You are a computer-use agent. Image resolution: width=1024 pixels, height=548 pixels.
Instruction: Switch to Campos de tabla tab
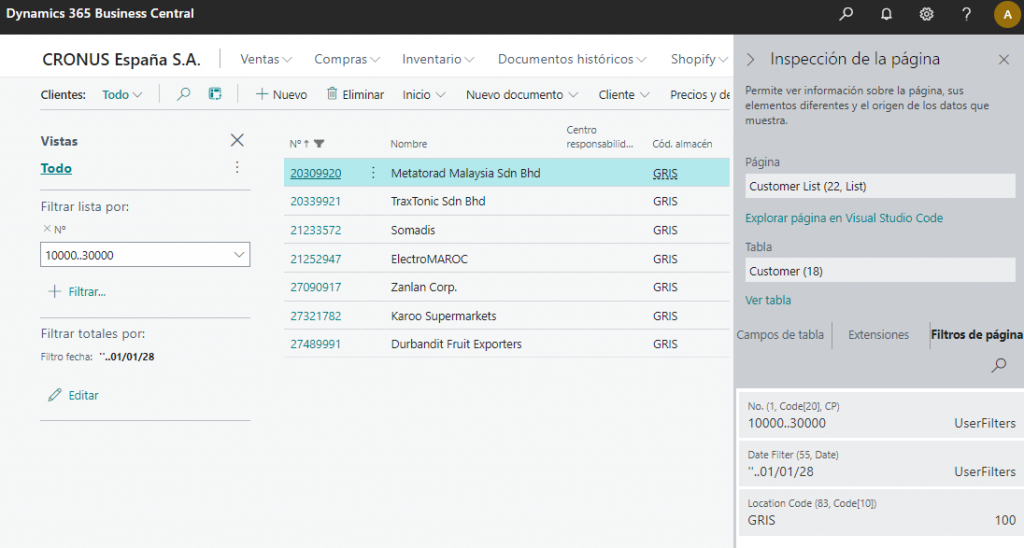pos(780,335)
